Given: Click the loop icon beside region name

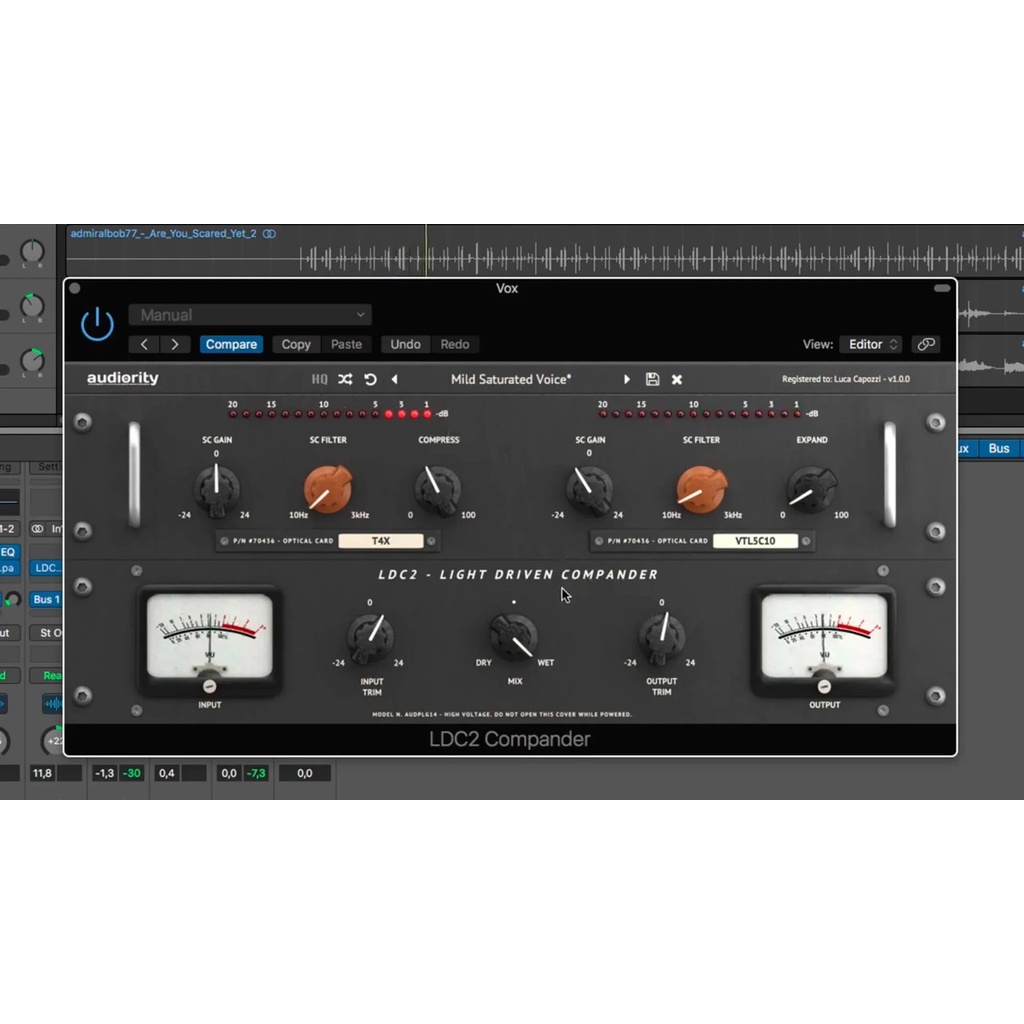Looking at the screenshot, I should click(269, 234).
